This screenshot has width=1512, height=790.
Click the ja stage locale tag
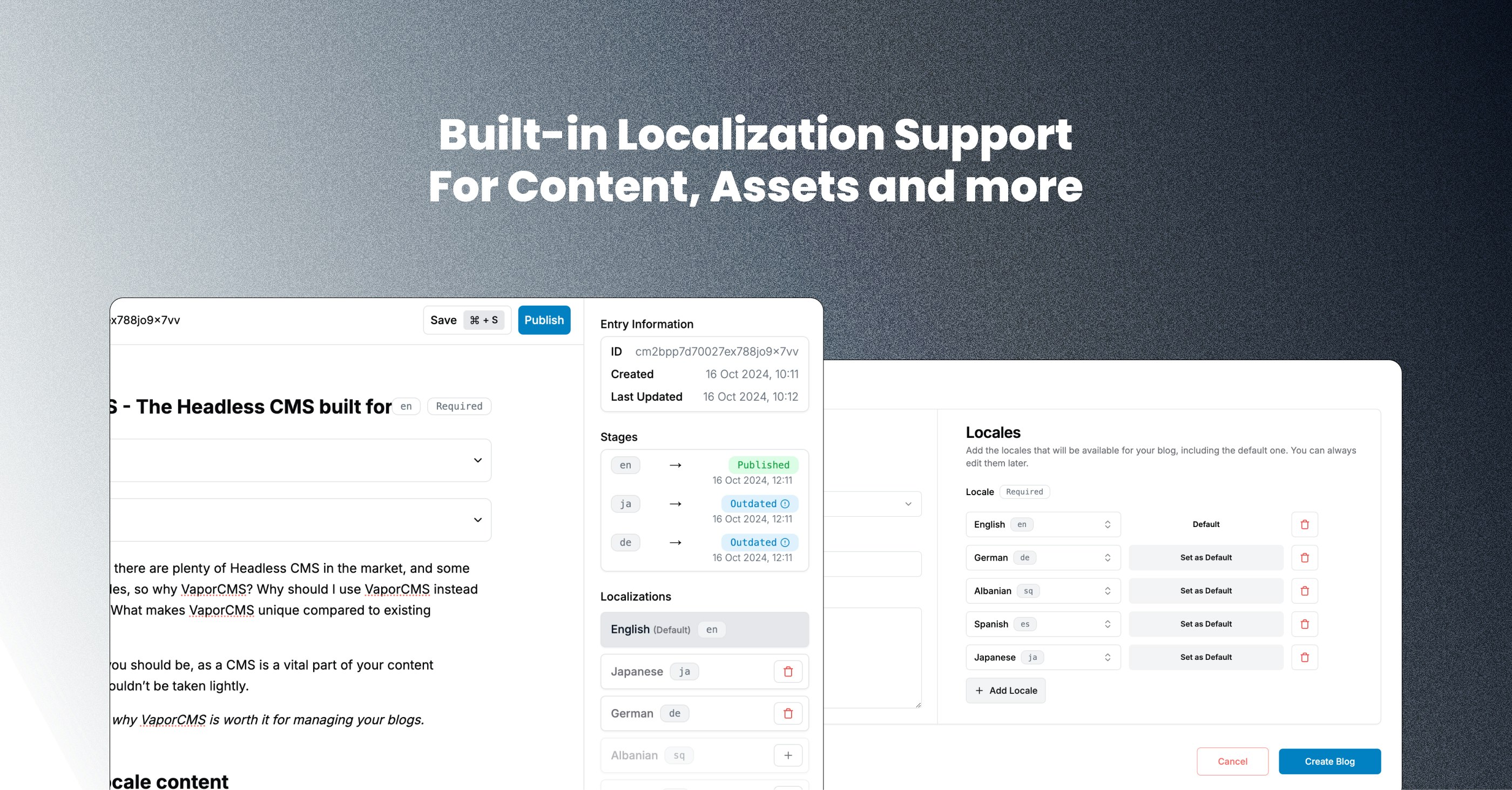pyautogui.click(x=625, y=504)
